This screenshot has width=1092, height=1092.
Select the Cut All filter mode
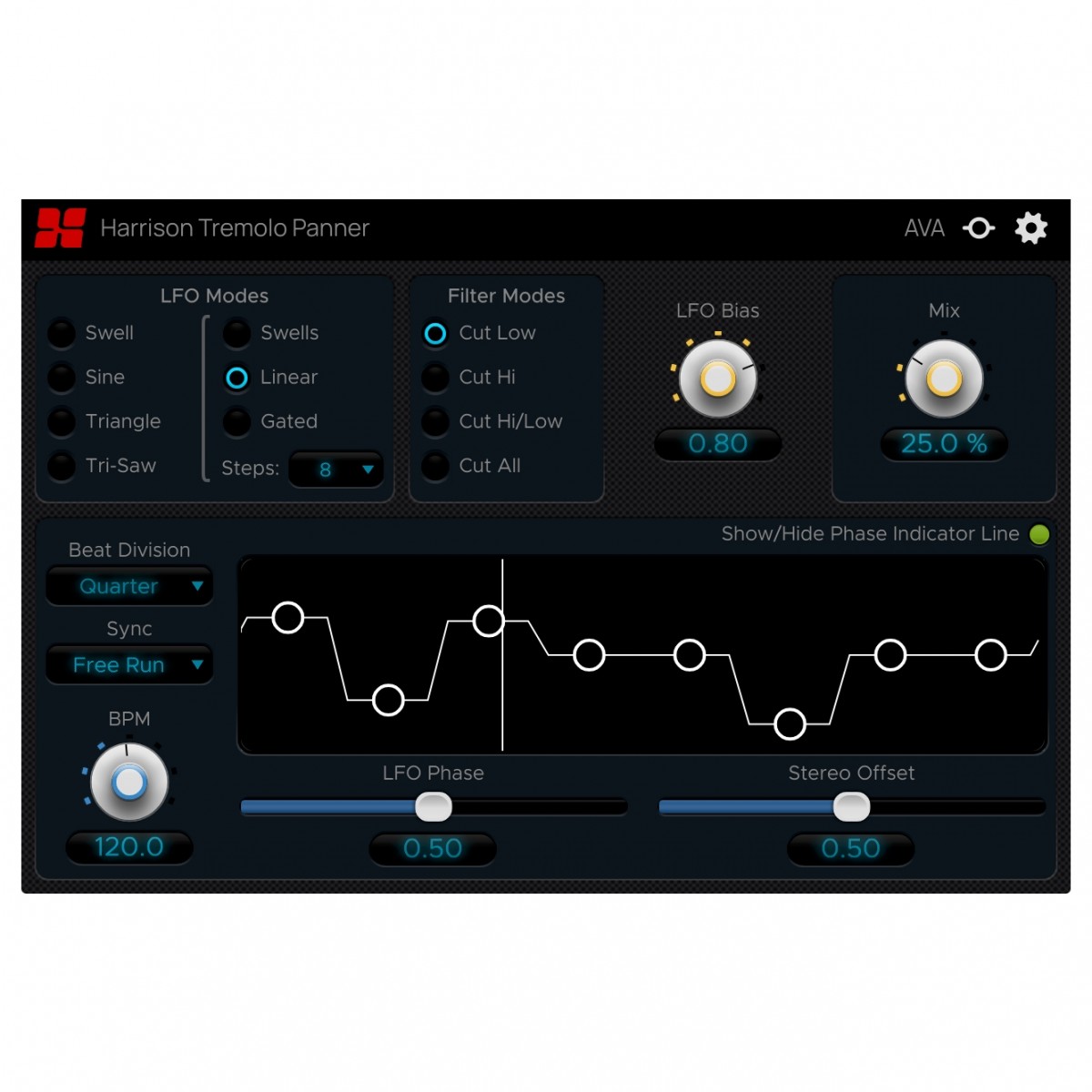[435, 466]
